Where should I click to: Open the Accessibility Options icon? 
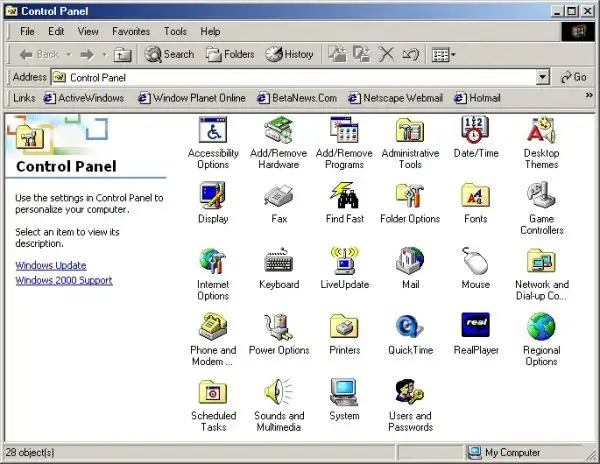(x=212, y=131)
